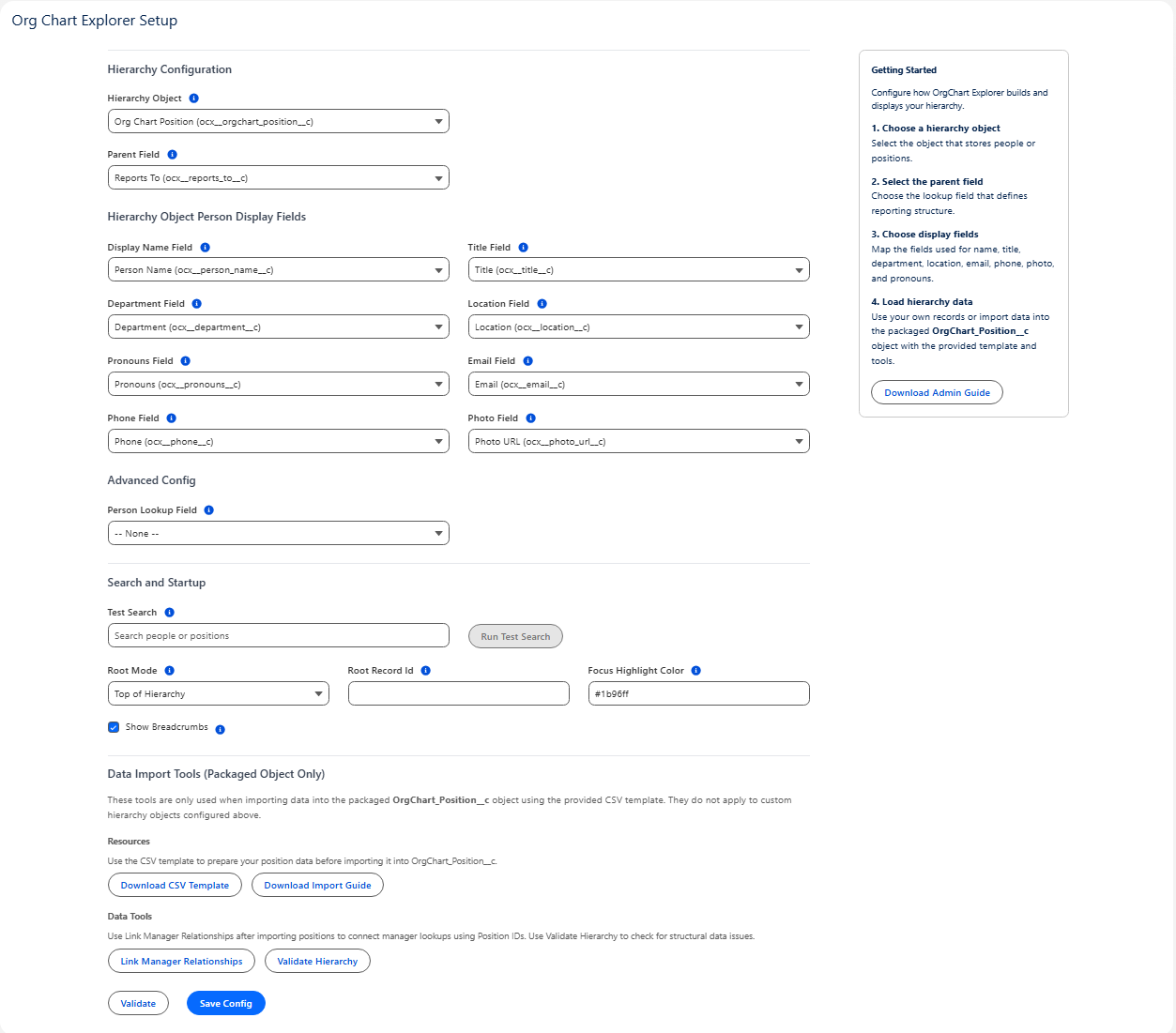1176x1033 pixels.
Task: Click info icon beside Location Field
Action: coord(542,304)
